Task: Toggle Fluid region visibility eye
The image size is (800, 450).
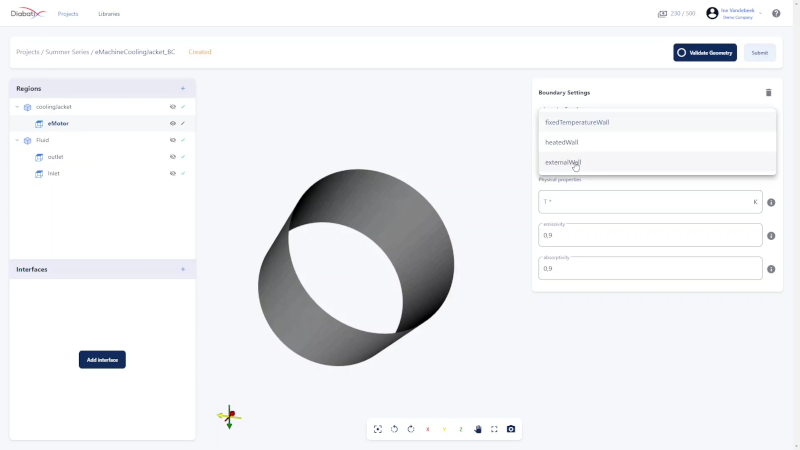Action: click(172, 140)
